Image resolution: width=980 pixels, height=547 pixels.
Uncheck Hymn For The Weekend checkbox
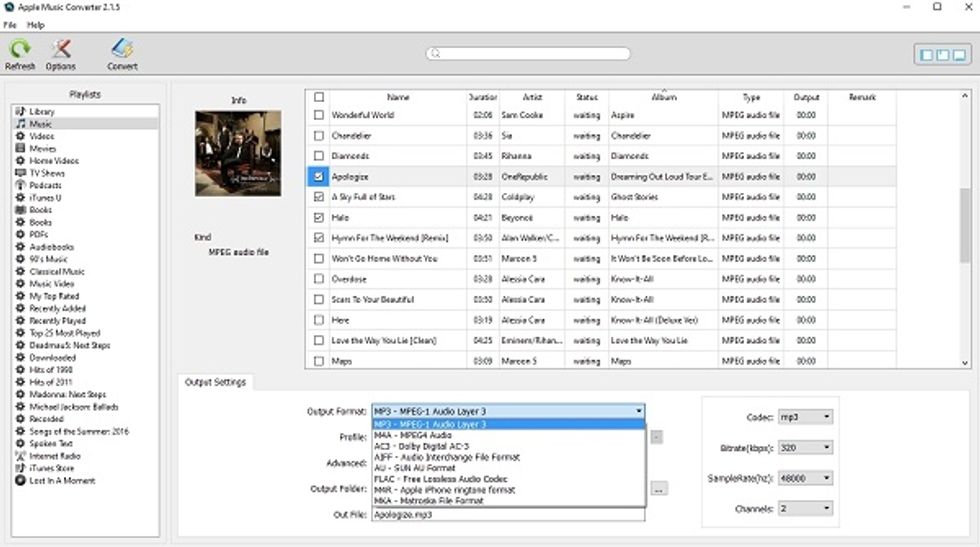tap(319, 238)
